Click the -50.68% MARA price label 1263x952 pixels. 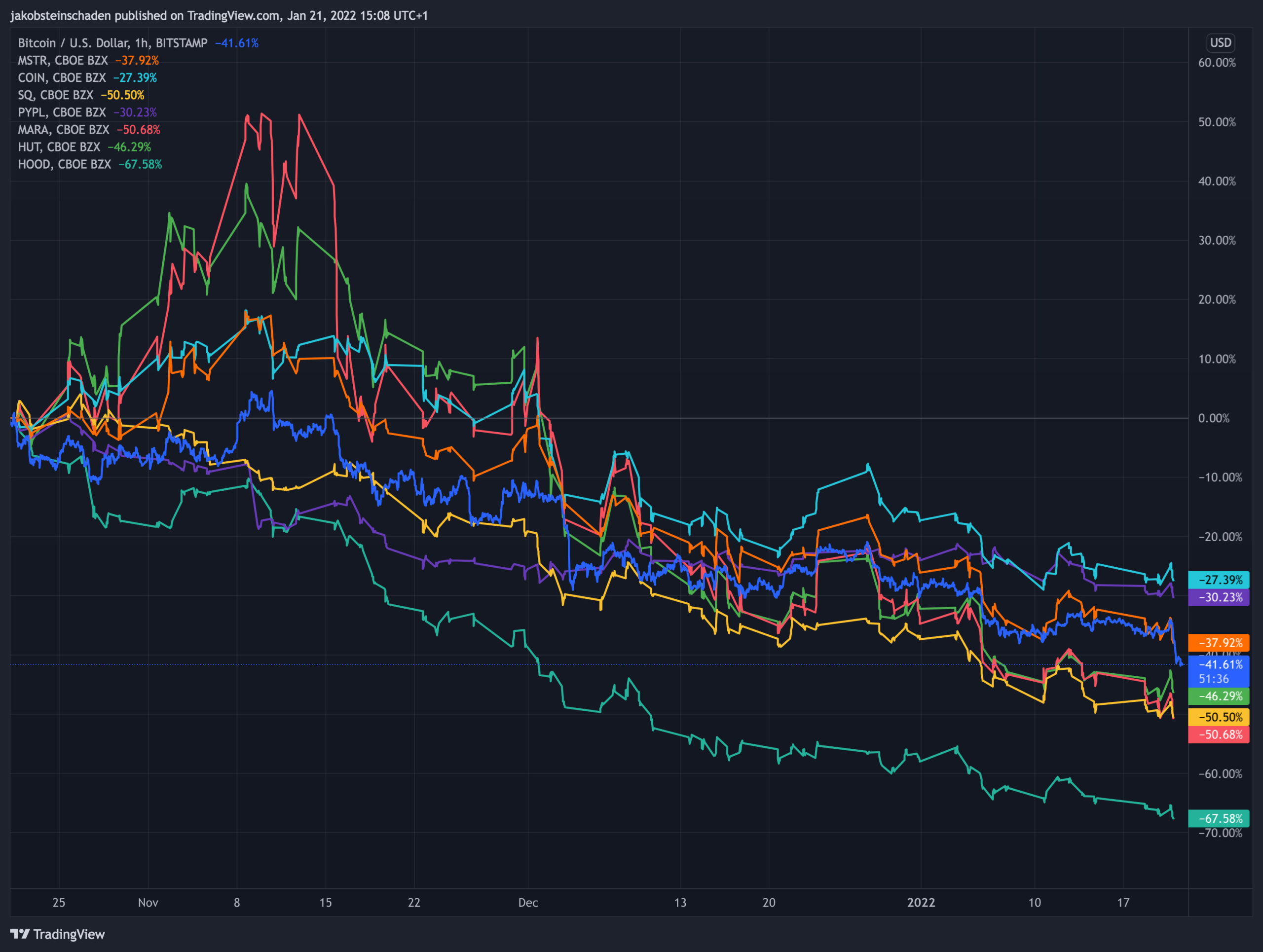click(1219, 734)
